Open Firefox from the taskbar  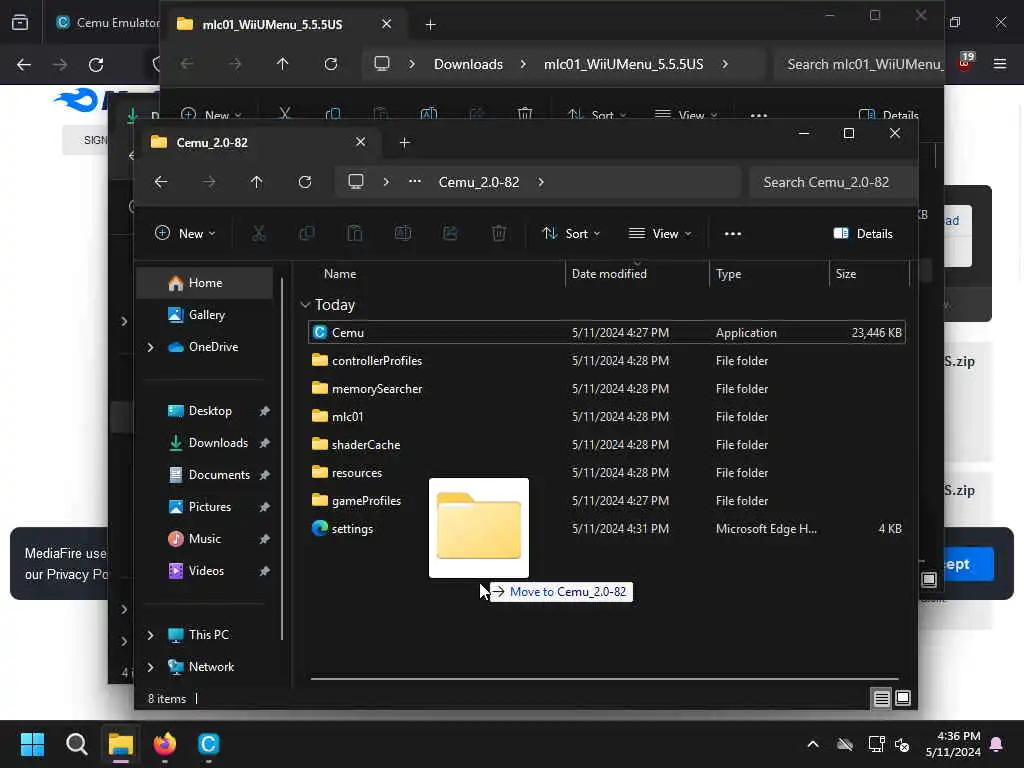pyautogui.click(x=165, y=744)
